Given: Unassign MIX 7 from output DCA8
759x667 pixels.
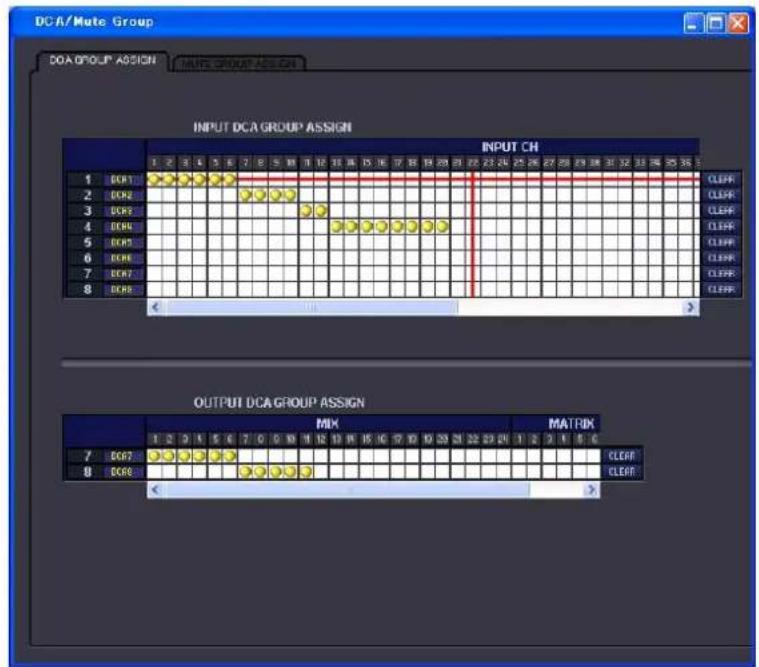Looking at the screenshot, I should tap(245, 471).
